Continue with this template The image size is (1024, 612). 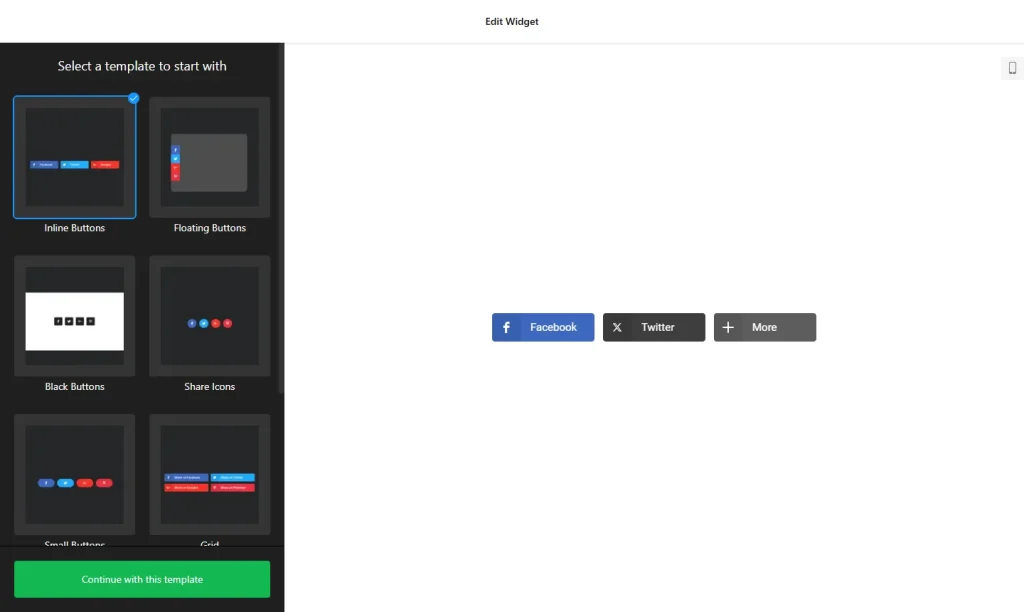[x=142, y=579]
